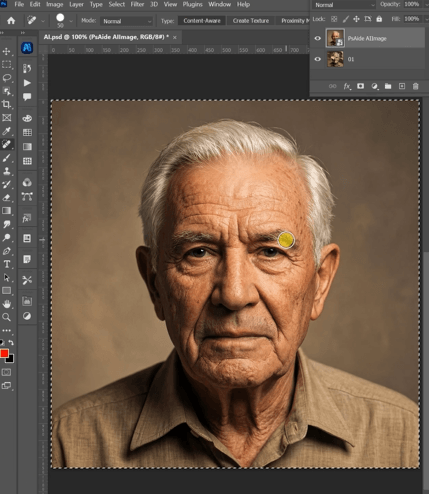
Task: Open the Edit Toolbar three-dots menu
Action: point(6,330)
